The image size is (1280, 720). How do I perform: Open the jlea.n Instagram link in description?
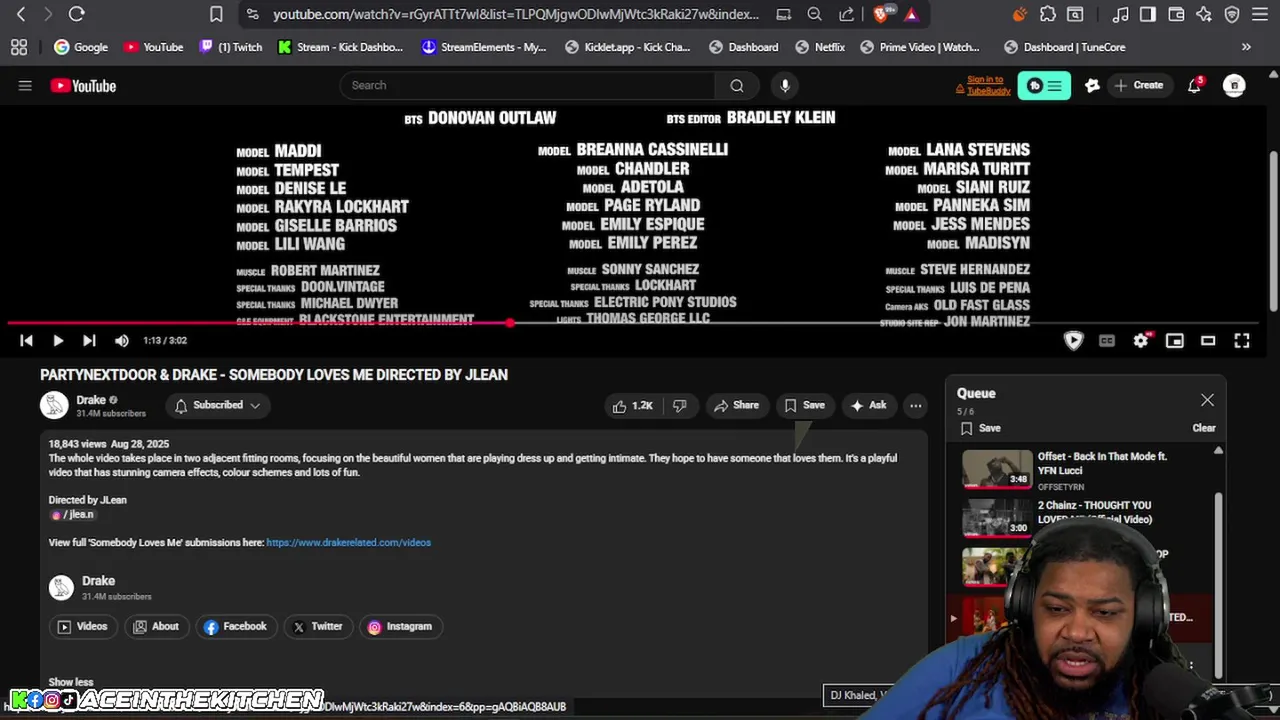[x=72, y=514]
